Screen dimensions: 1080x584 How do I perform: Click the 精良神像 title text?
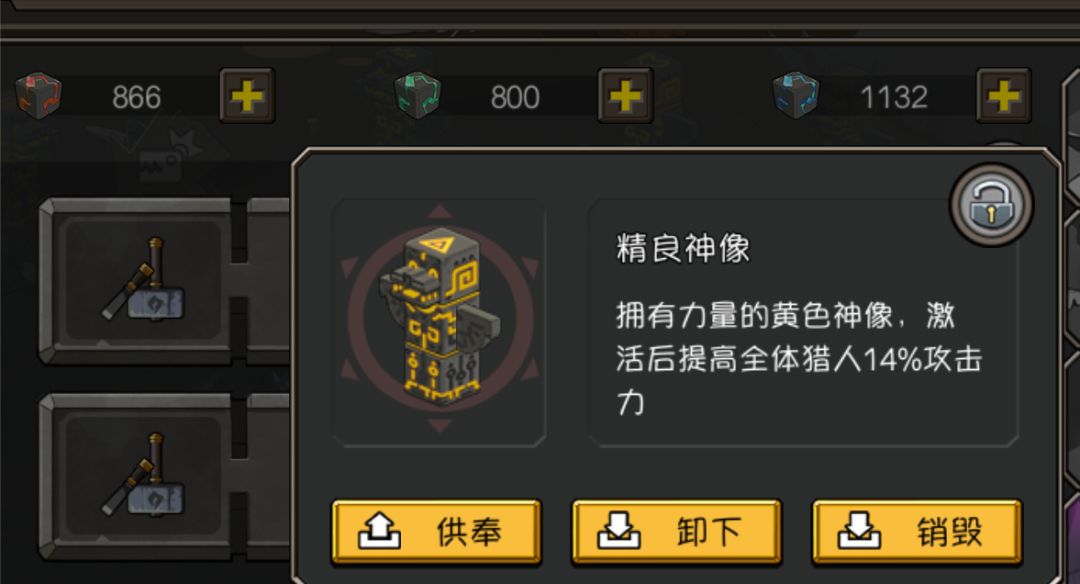pyautogui.click(x=683, y=249)
